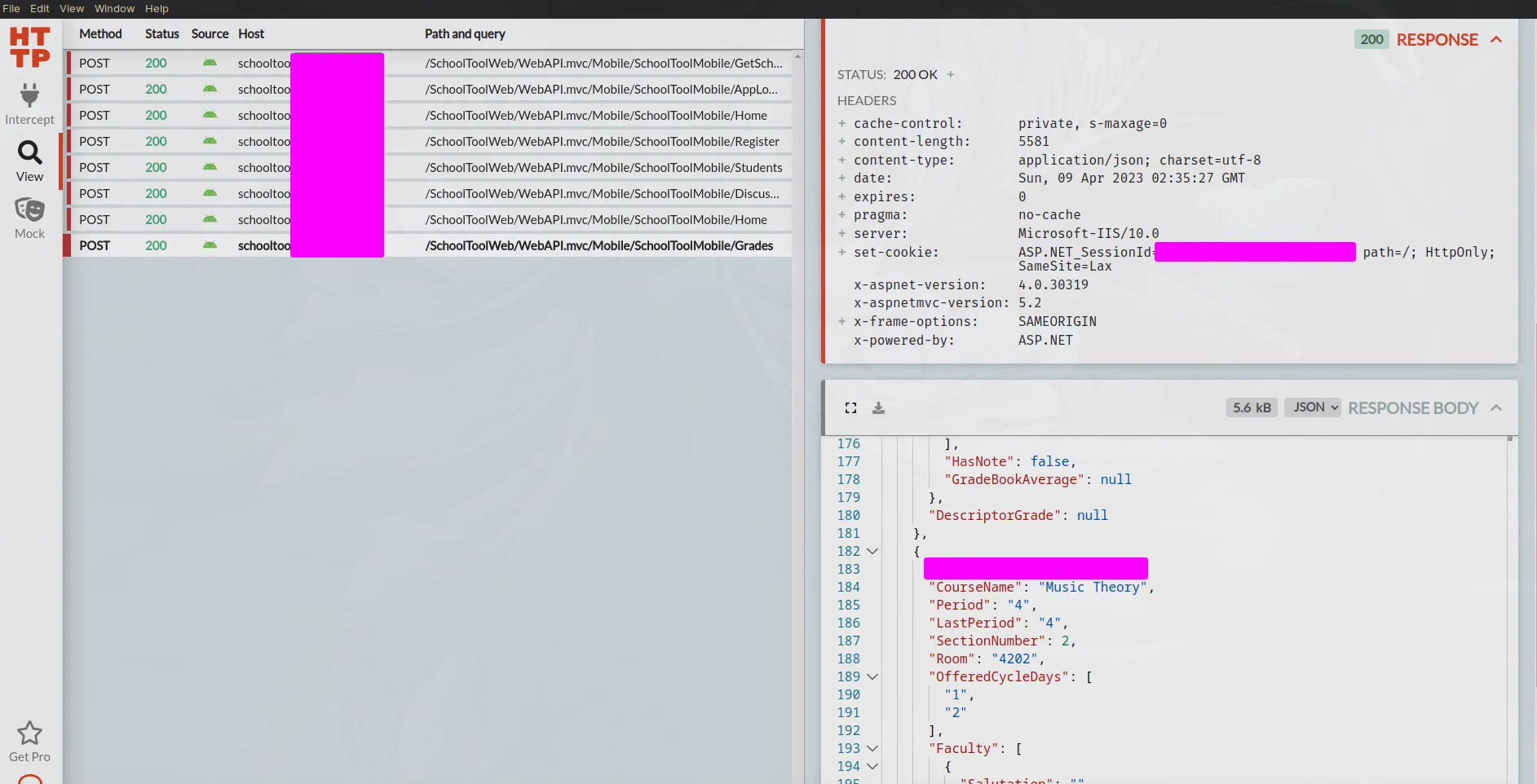Toggle the pin next to set-cookie header
Image resolution: width=1537 pixels, height=784 pixels.
841,253
